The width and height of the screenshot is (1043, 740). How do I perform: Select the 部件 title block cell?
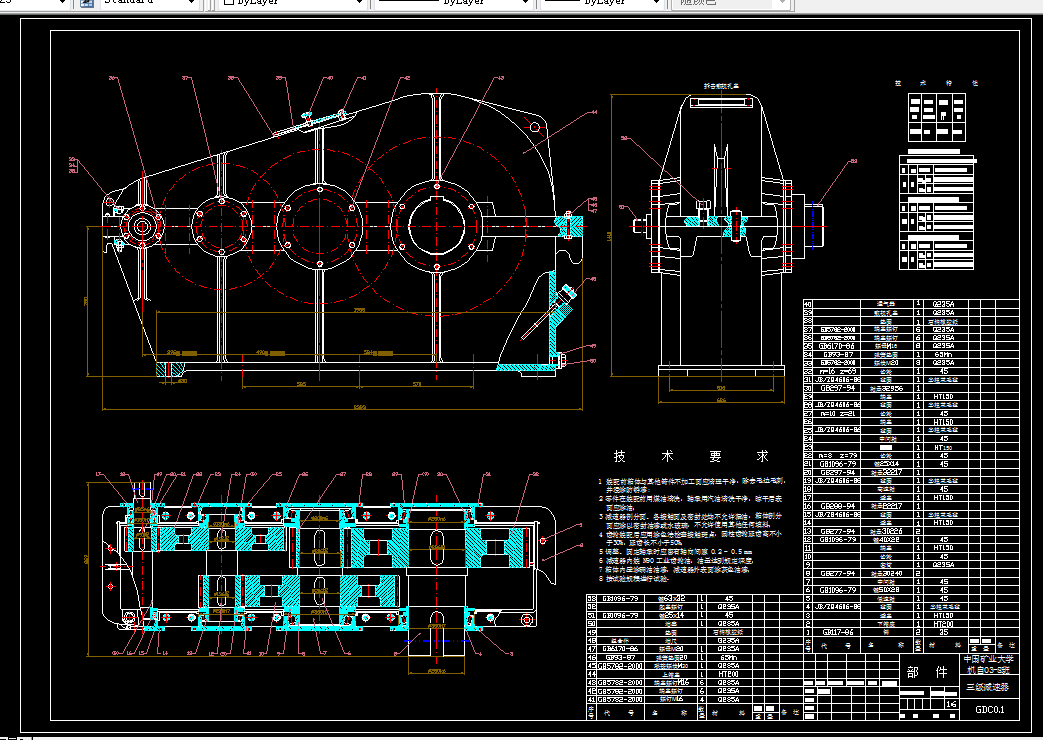(926, 673)
